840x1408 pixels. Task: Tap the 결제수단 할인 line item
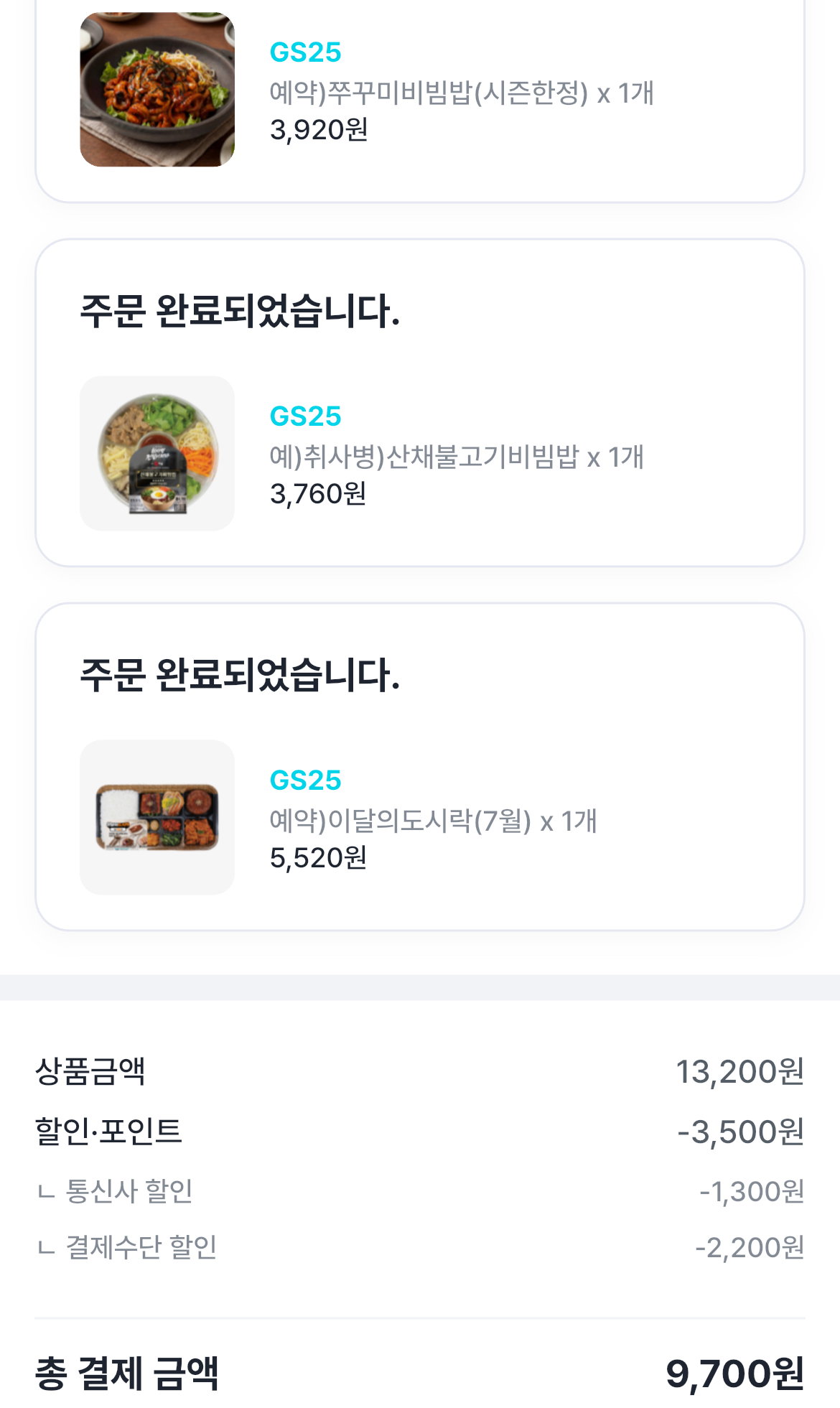point(420,1247)
